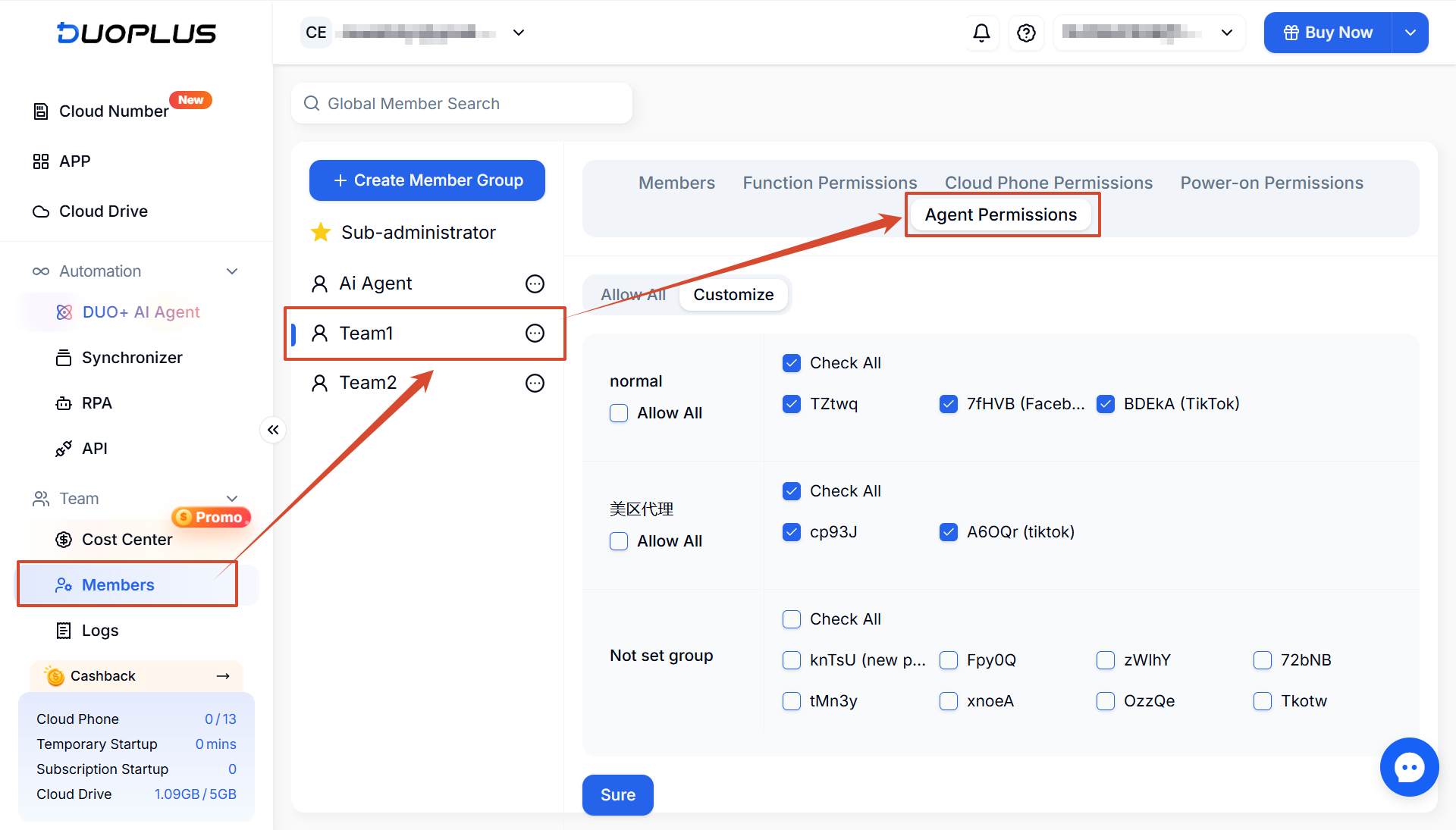Toggle Check All for 美区代理 group
The image size is (1456, 830).
click(792, 491)
